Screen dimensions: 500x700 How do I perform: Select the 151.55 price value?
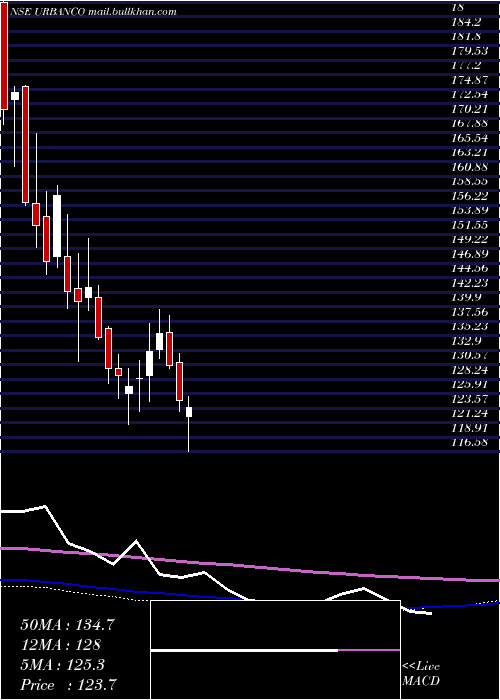470,224
